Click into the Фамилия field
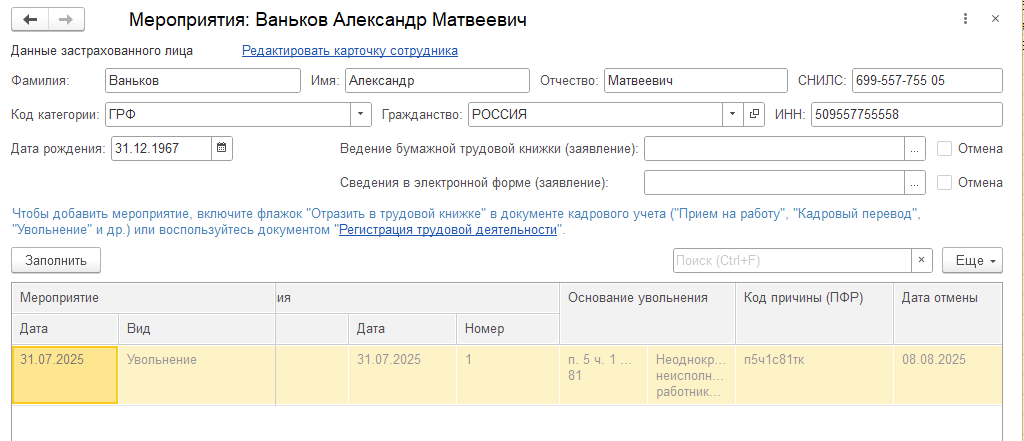This screenshot has height=441, width=1024. pos(202,80)
